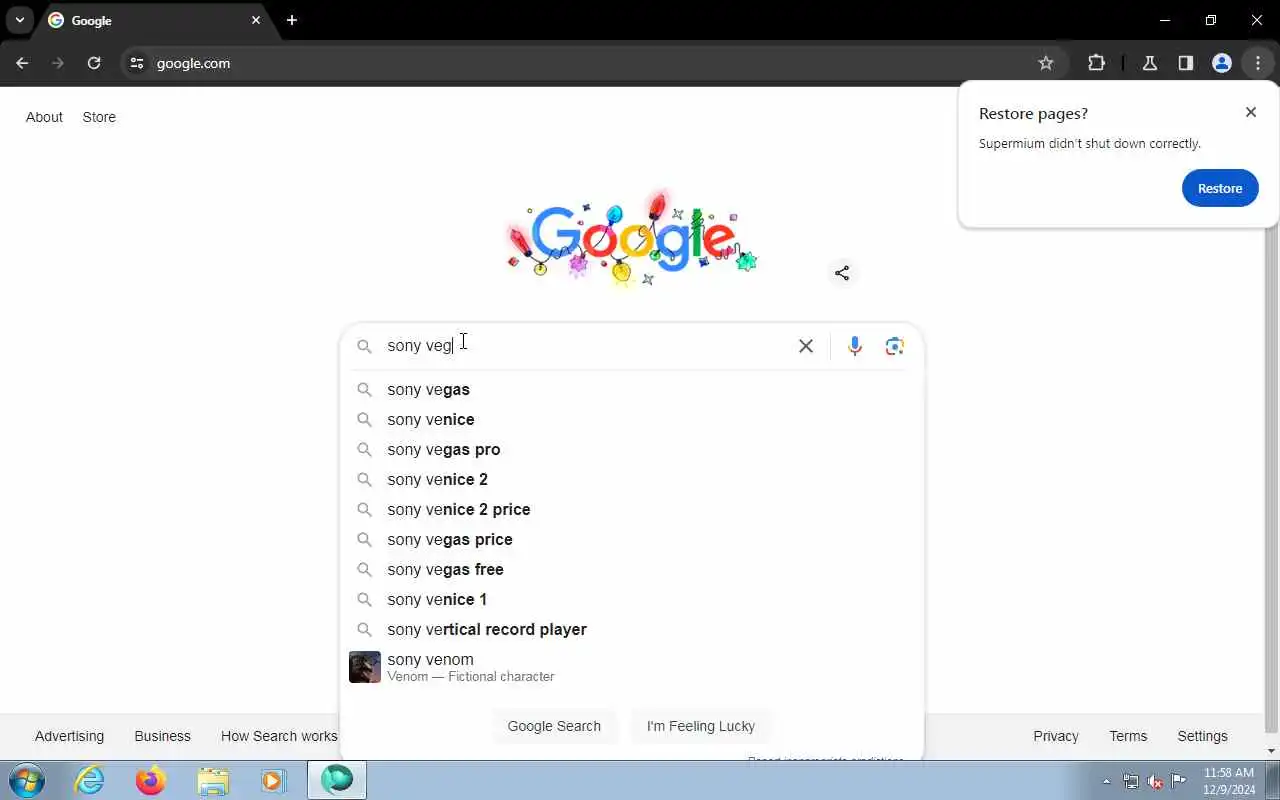
Task: Open Windows Media Player from taskbar
Action: [274, 780]
